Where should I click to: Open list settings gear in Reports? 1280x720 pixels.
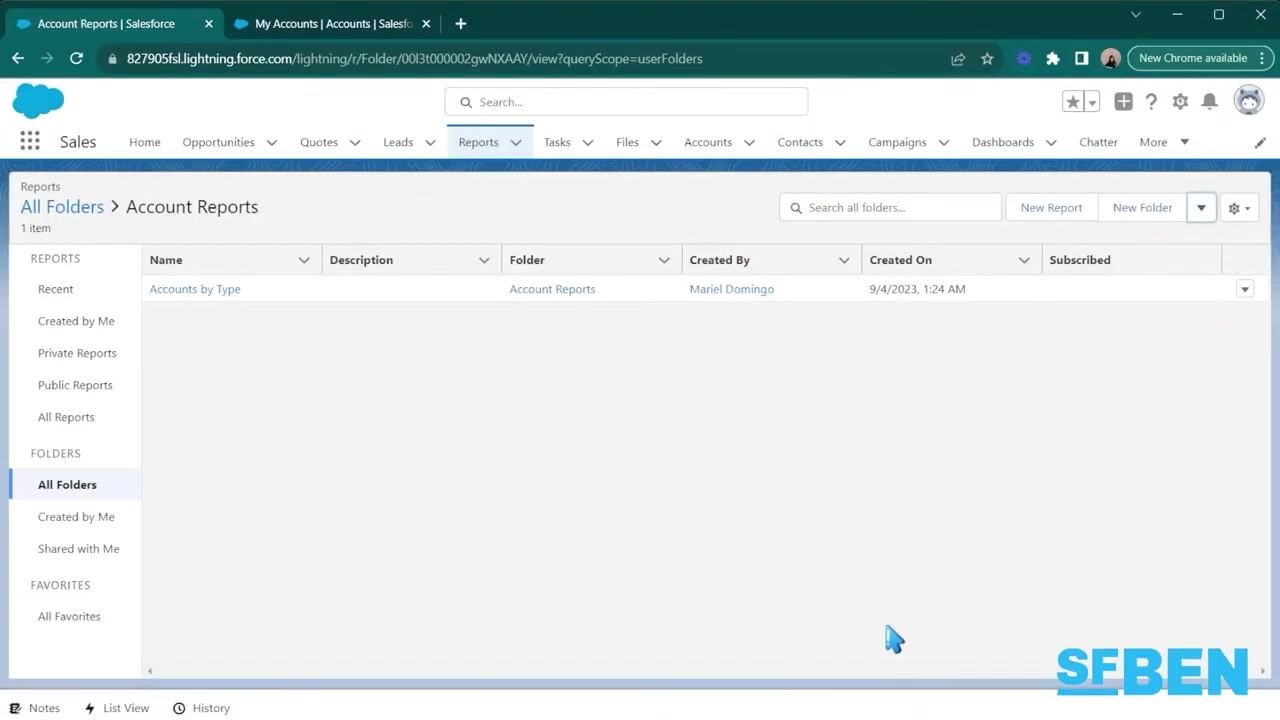1239,208
